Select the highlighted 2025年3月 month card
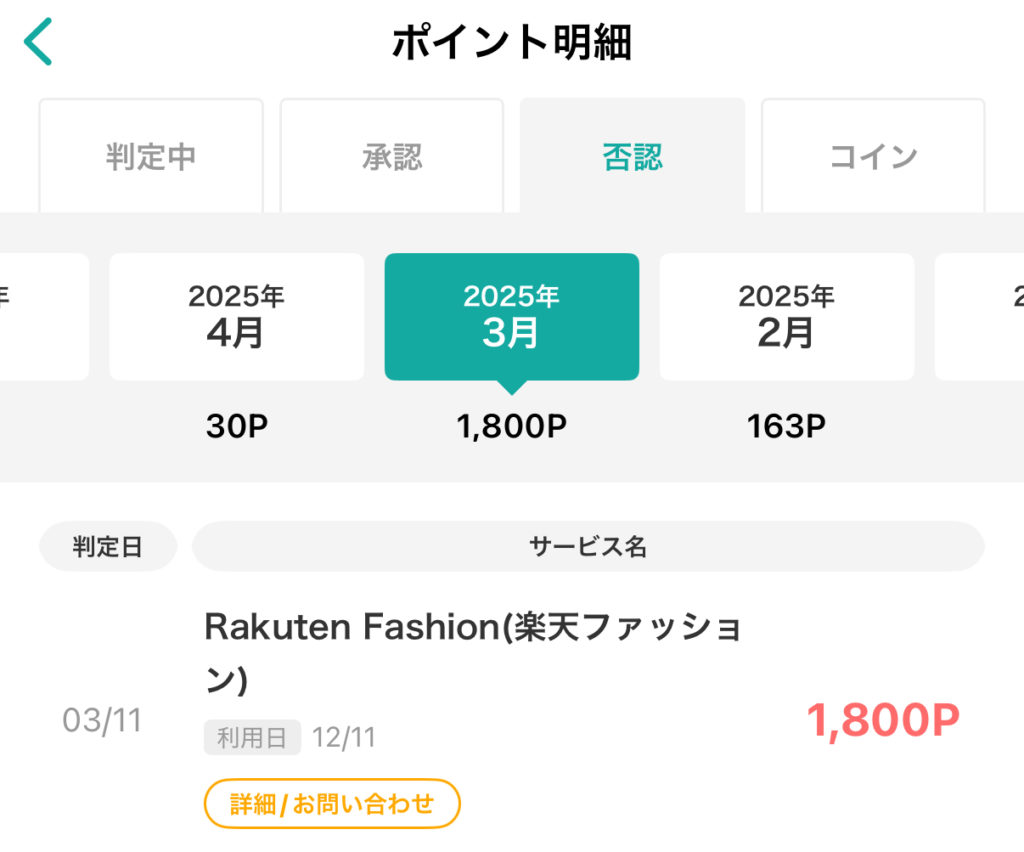The height and width of the screenshot is (852, 1024). [511, 316]
